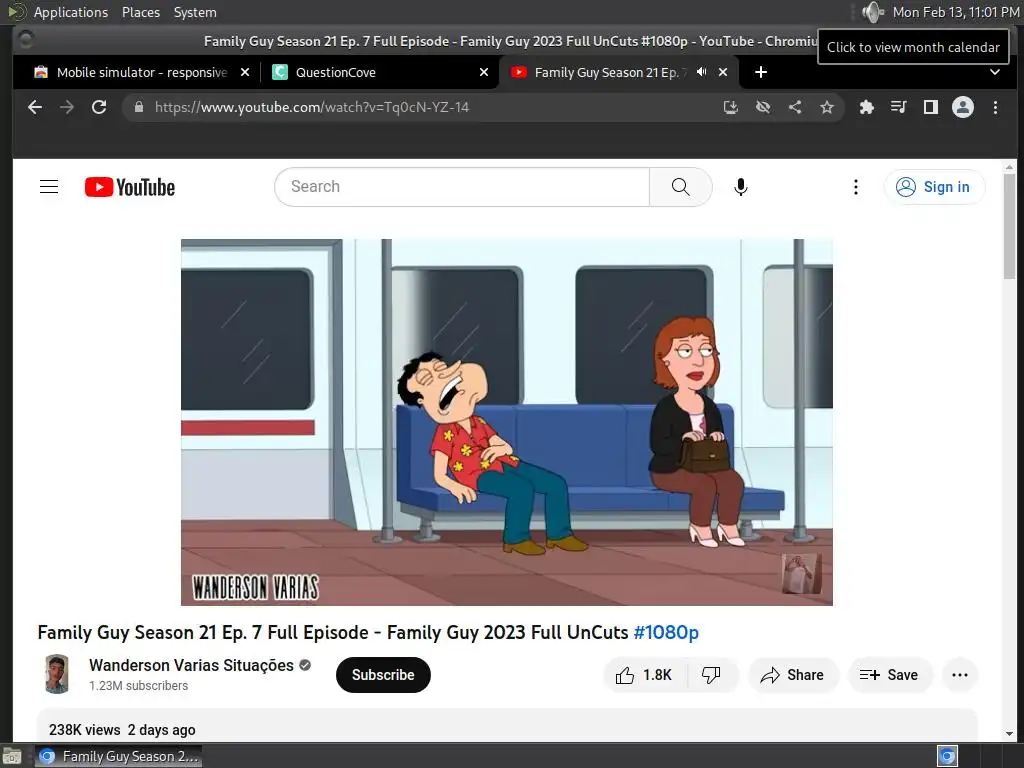This screenshot has height=768, width=1024.
Task: Open the Extensions puzzle icon
Action: (867, 107)
